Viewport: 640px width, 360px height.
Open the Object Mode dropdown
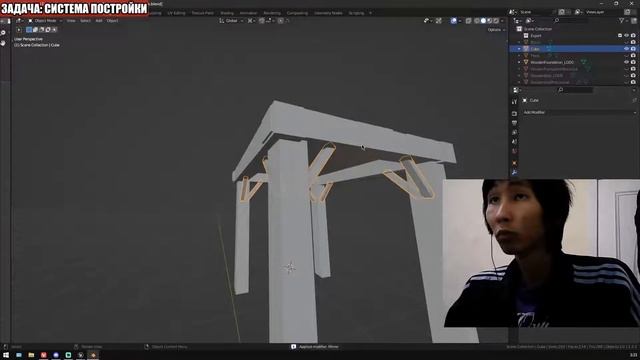coord(45,20)
